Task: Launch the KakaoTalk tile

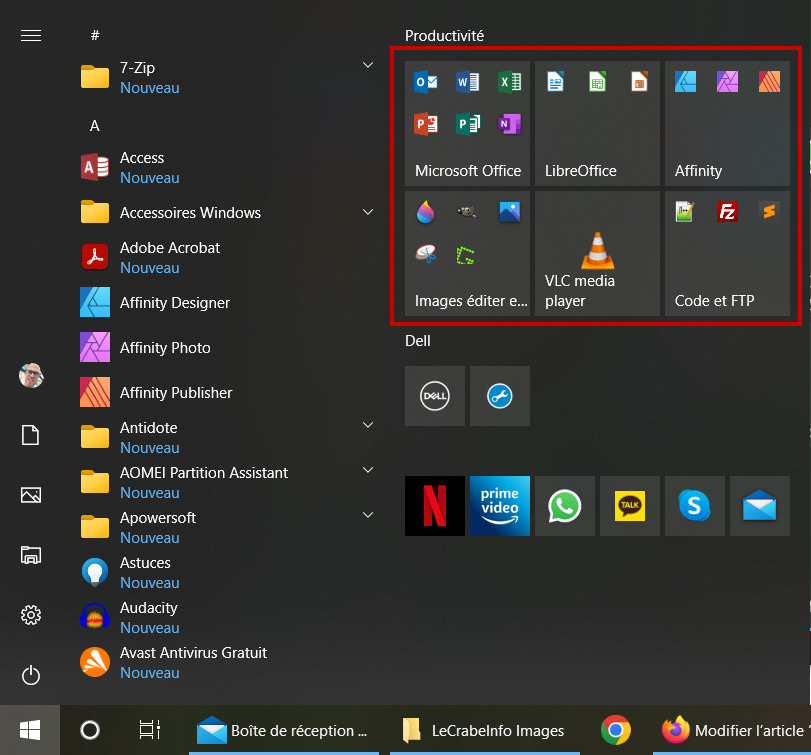Action: 629,506
